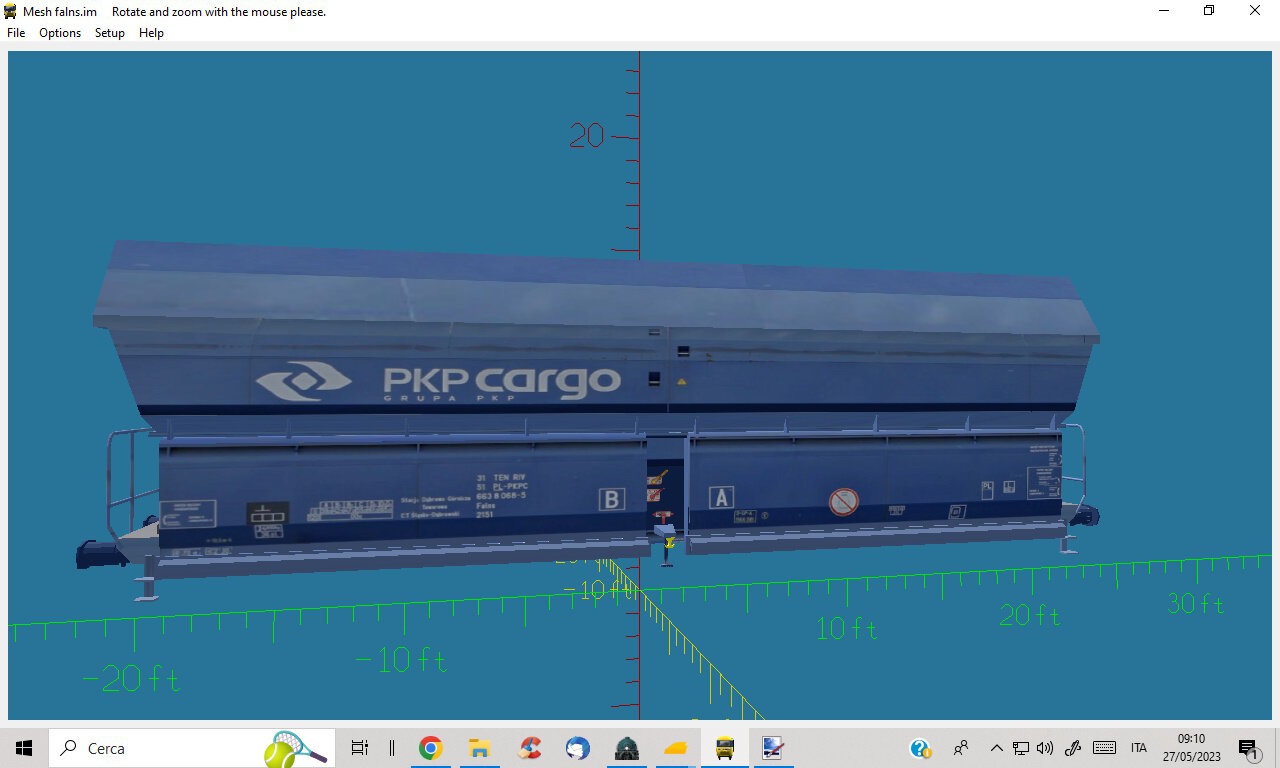Click the PKP cargo logo on wagon

click(437, 382)
